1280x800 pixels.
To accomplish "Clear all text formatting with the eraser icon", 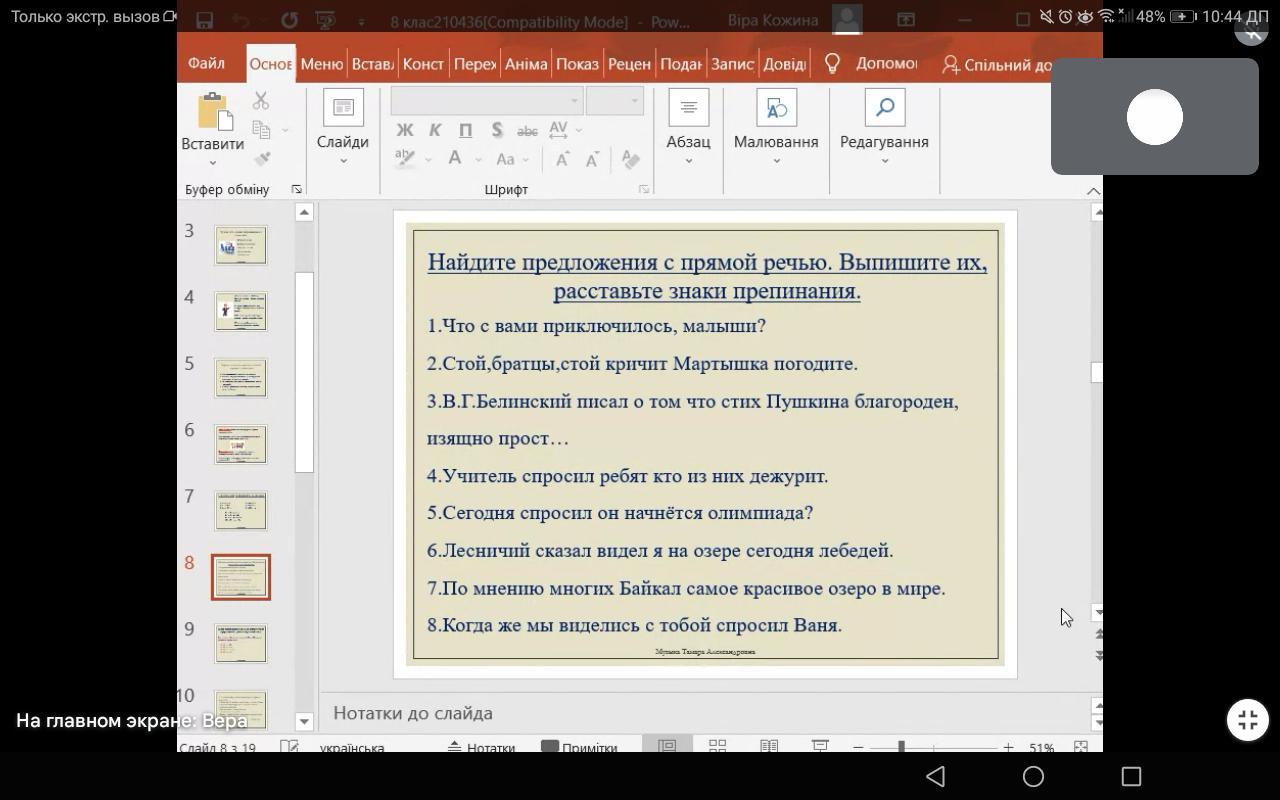I will coord(630,159).
